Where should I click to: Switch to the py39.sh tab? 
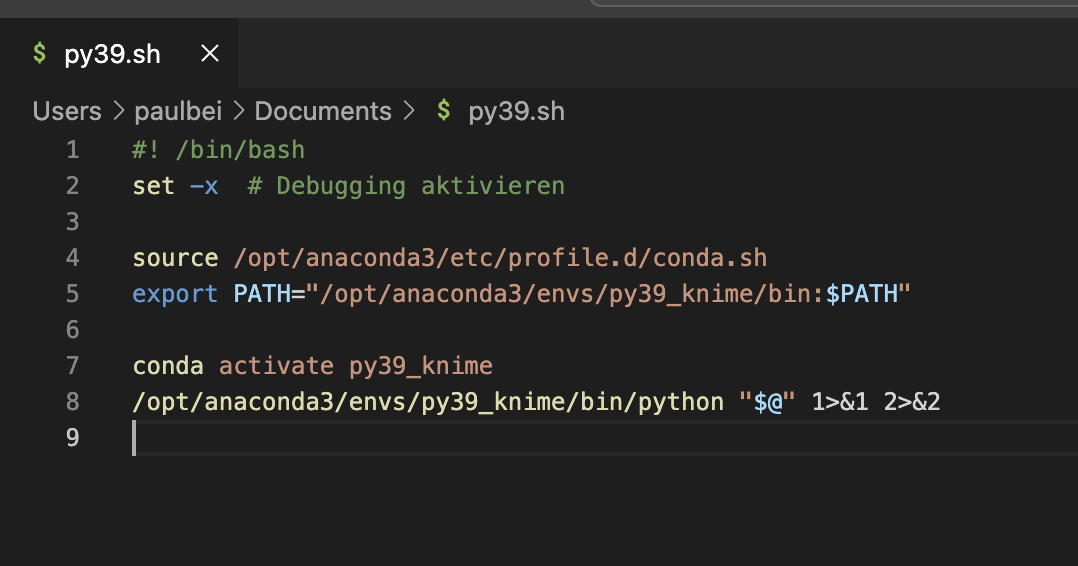(x=112, y=54)
